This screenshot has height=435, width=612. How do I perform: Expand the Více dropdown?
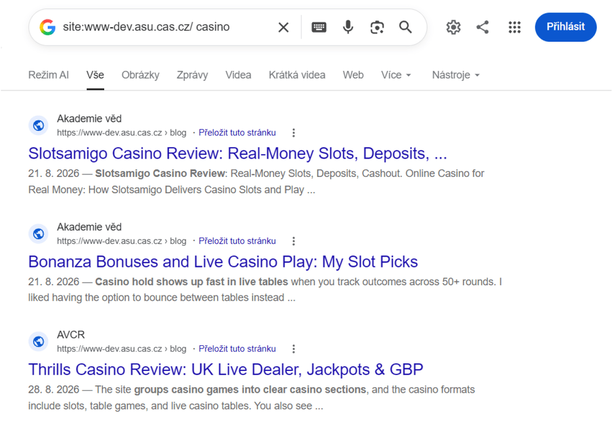(396, 75)
